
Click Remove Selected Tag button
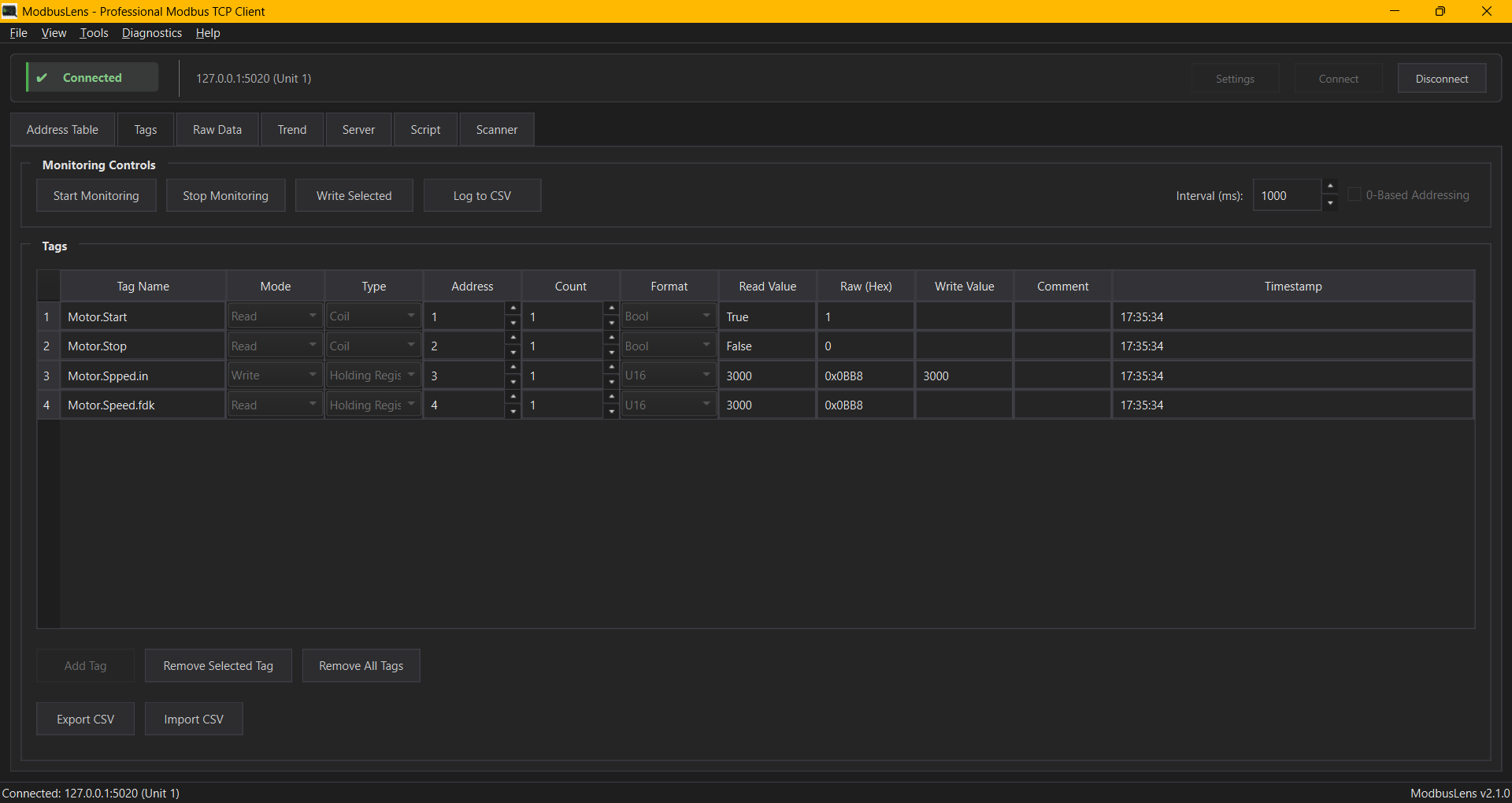click(218, 666)
